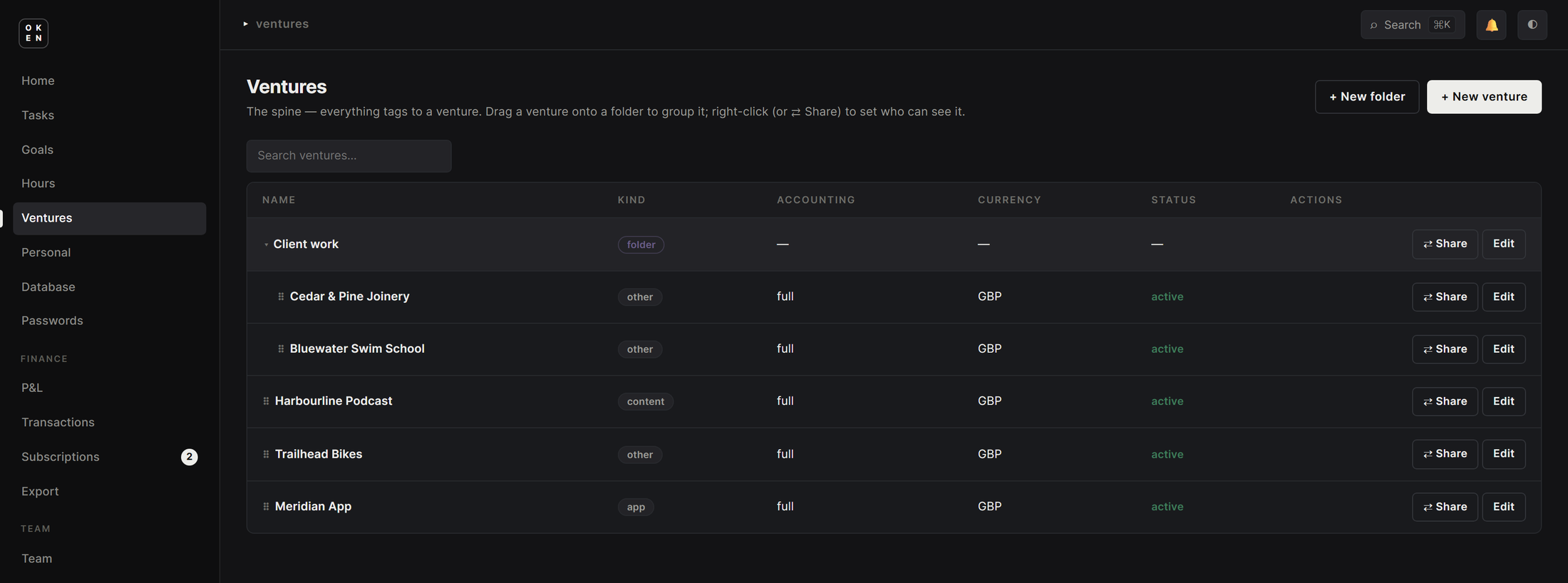This screenshot has width=1568, height=583.
Task: Click active status of Meridian App
Action: (1167, 507)
